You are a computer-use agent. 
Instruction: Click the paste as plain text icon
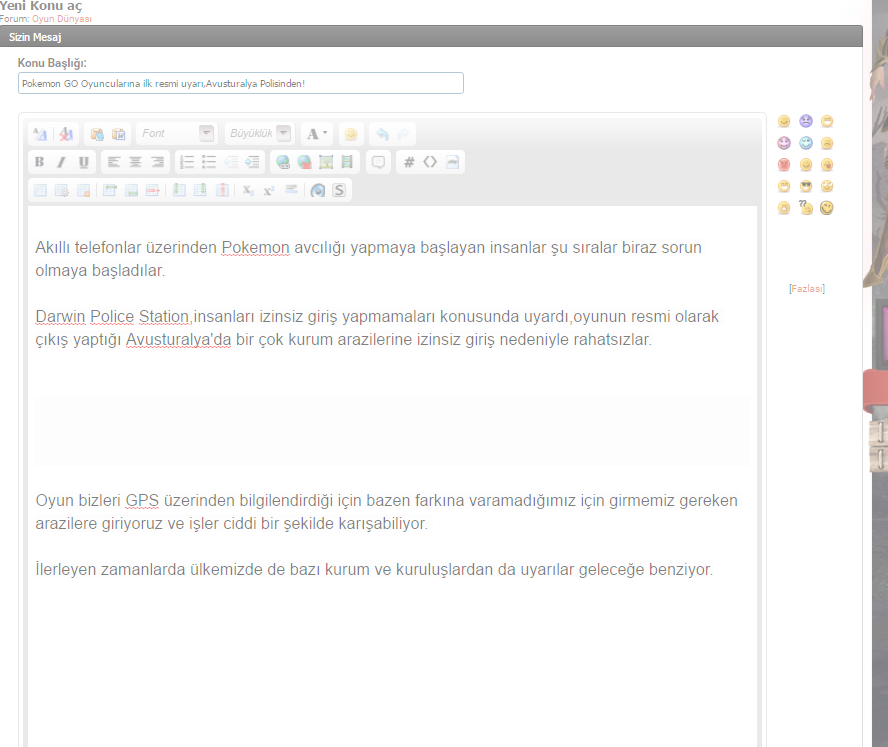coord(97,134)
